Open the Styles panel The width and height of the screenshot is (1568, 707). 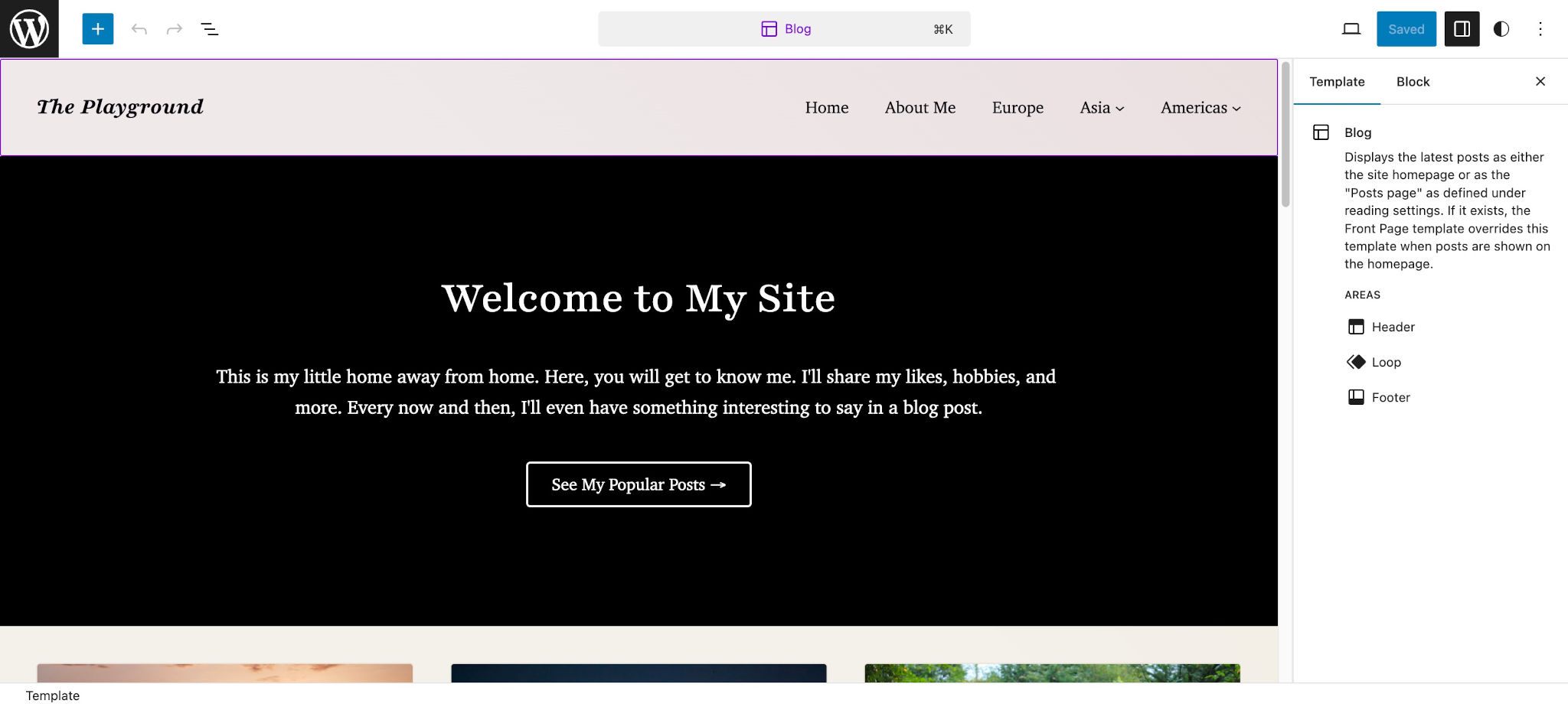(1501, 29)
